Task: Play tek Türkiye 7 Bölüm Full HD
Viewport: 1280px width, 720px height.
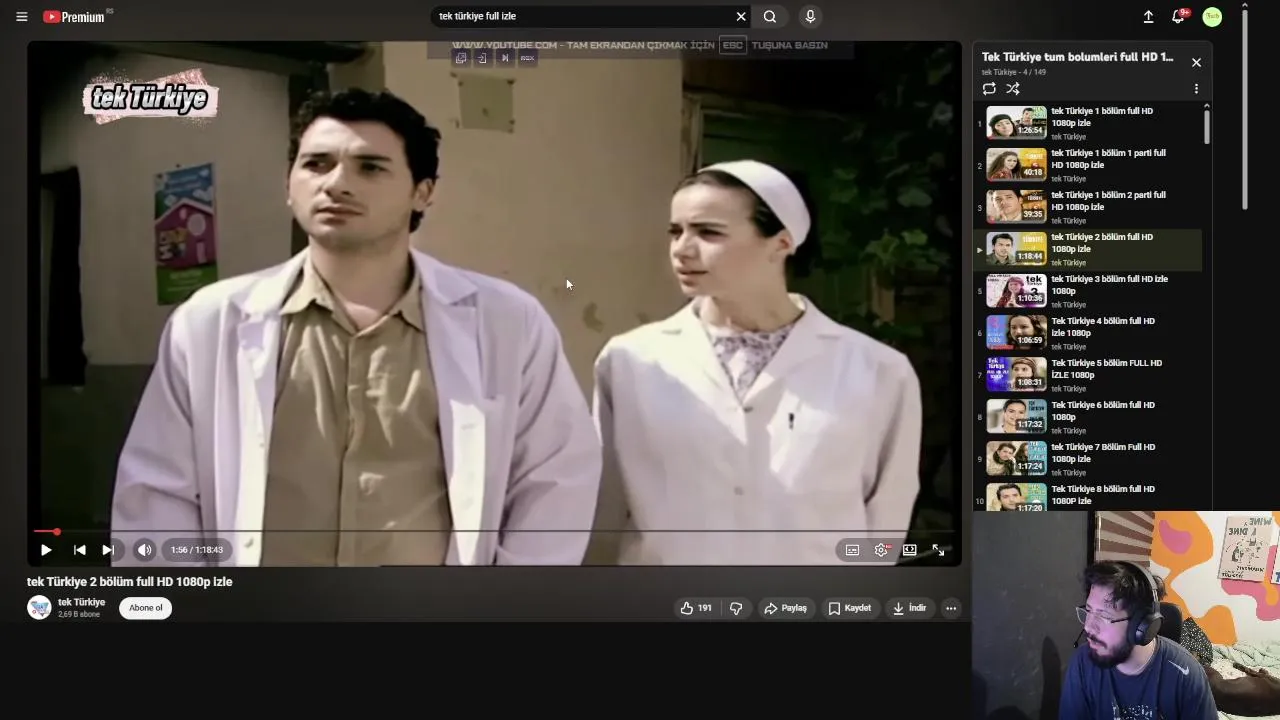Action: (x=1088, y=459)
